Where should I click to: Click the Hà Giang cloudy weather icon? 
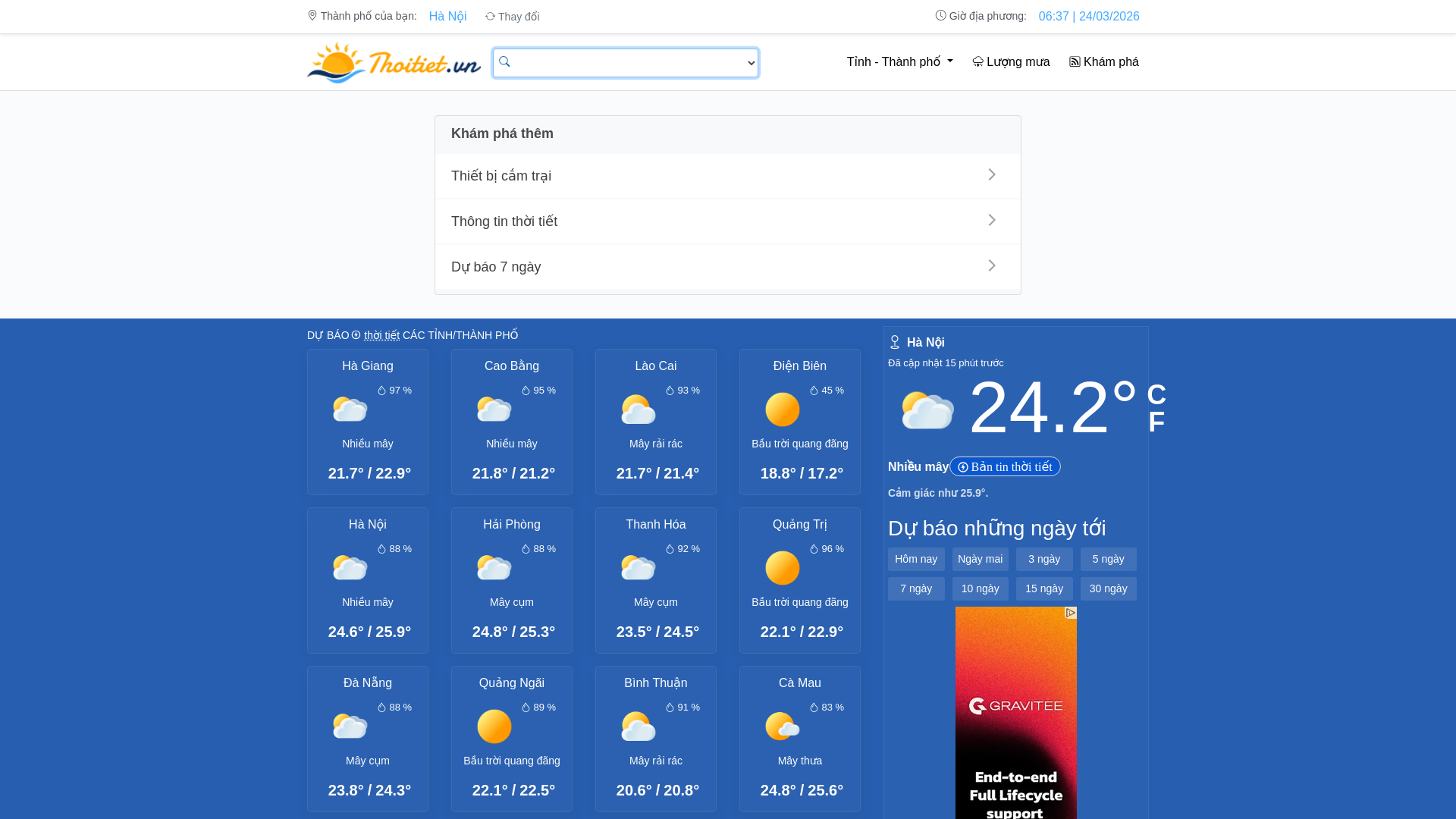pyautogui.click(x=350, y=409)
